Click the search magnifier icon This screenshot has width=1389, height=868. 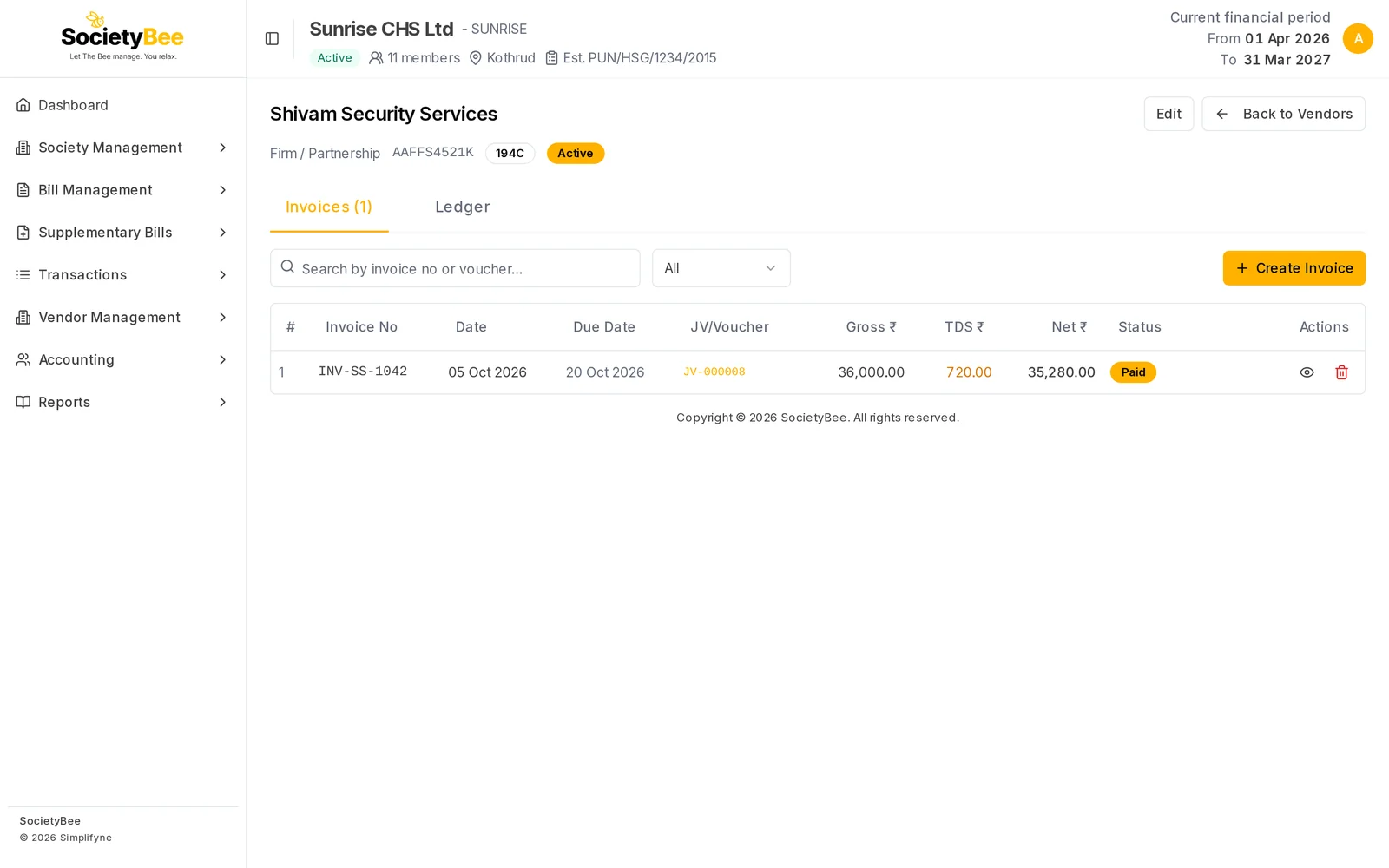(x=287, y=267)
